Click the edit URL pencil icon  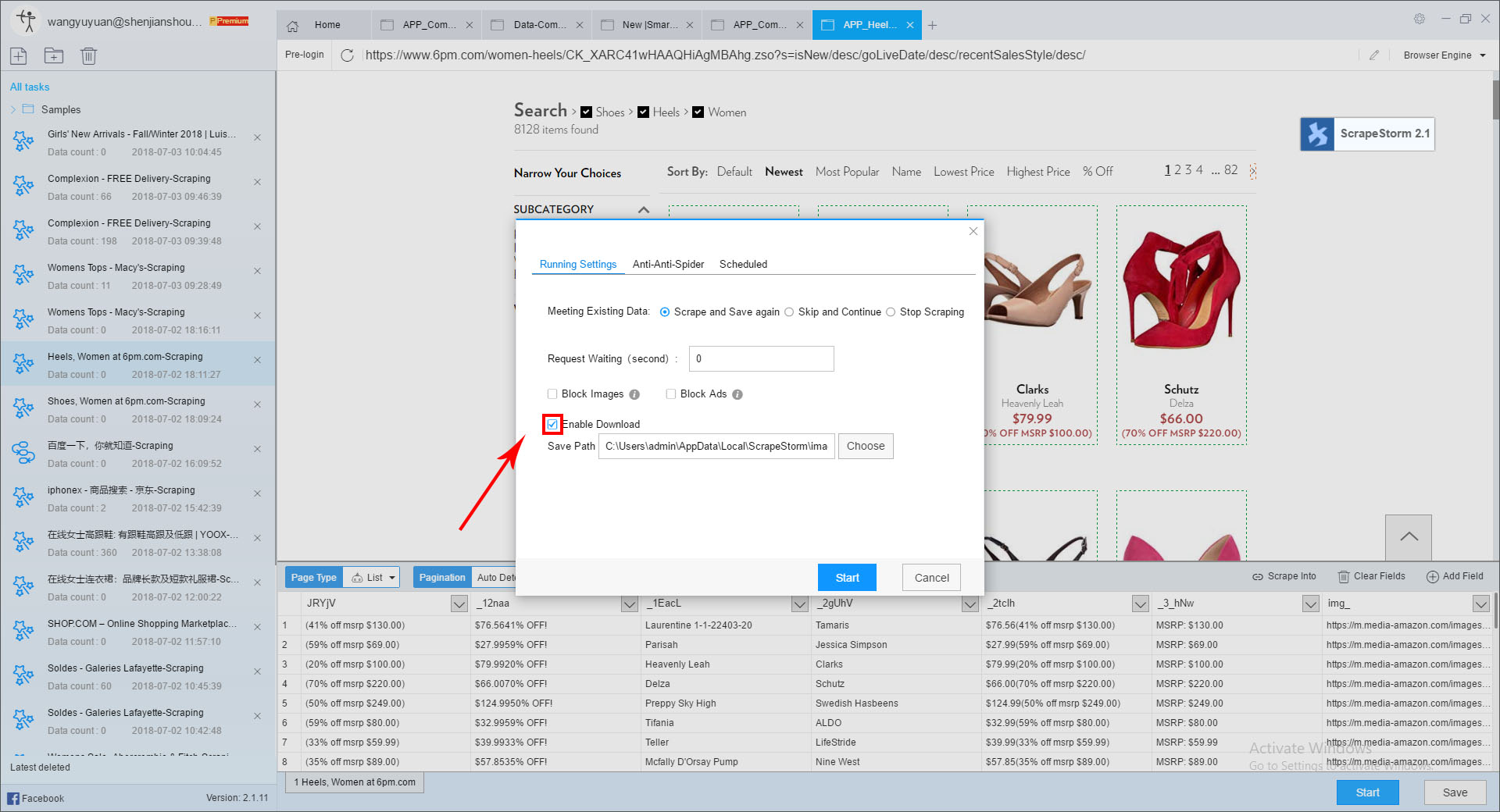(x=1374, y=55)
